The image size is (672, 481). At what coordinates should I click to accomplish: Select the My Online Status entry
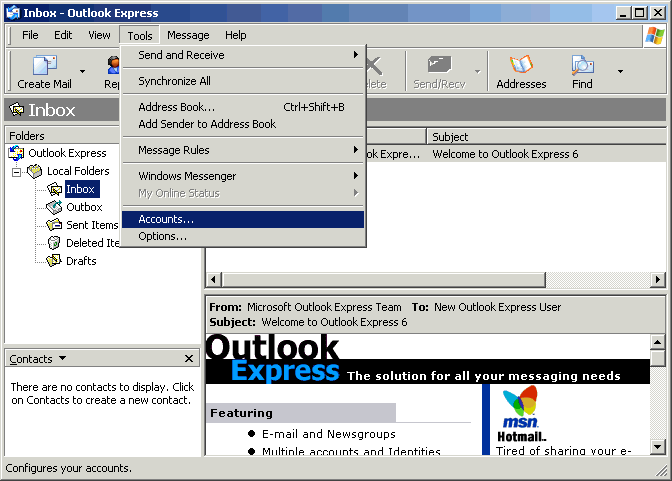tap(243, 193)
